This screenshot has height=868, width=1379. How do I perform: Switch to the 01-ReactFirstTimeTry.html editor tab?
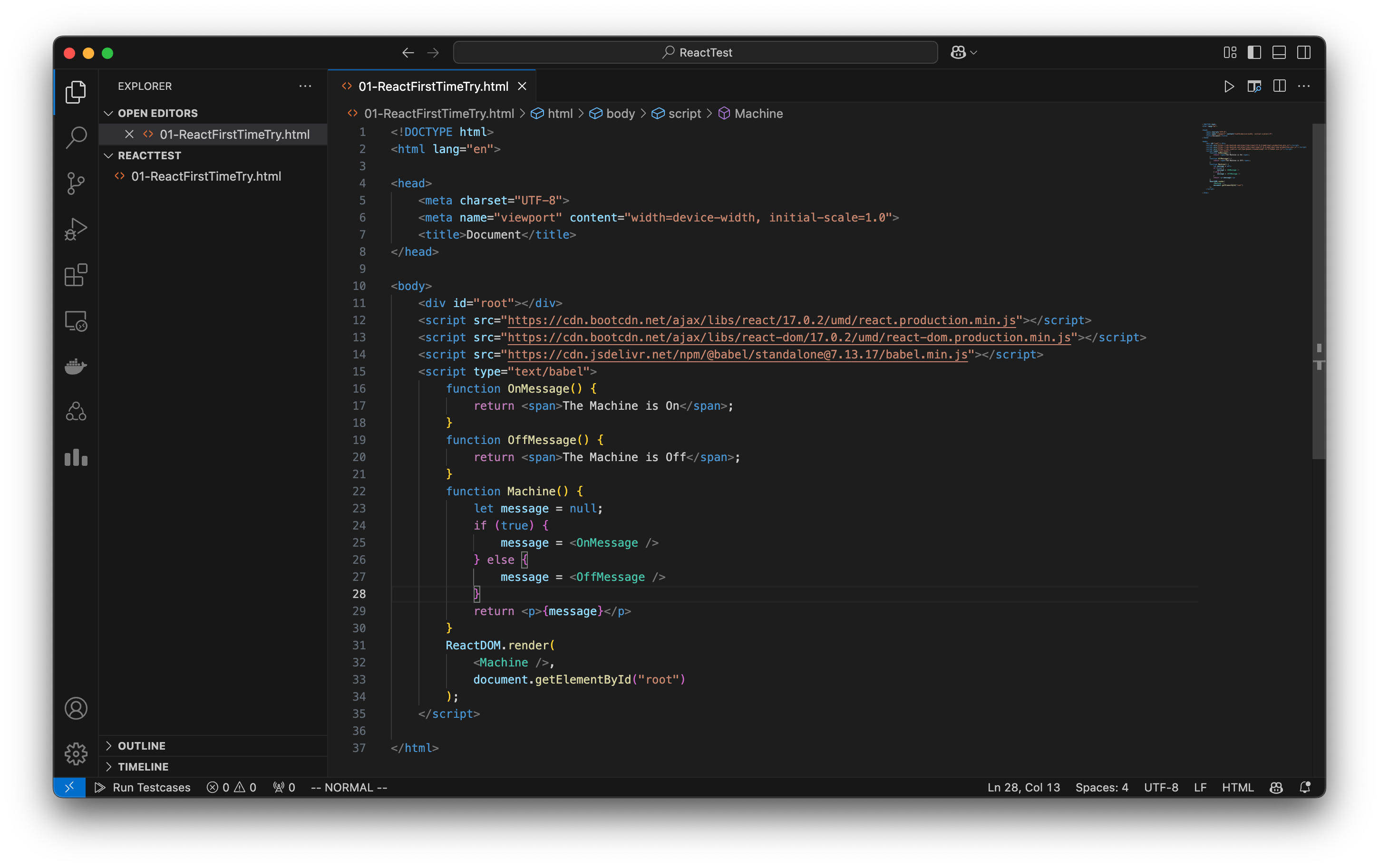coord(432,87)
